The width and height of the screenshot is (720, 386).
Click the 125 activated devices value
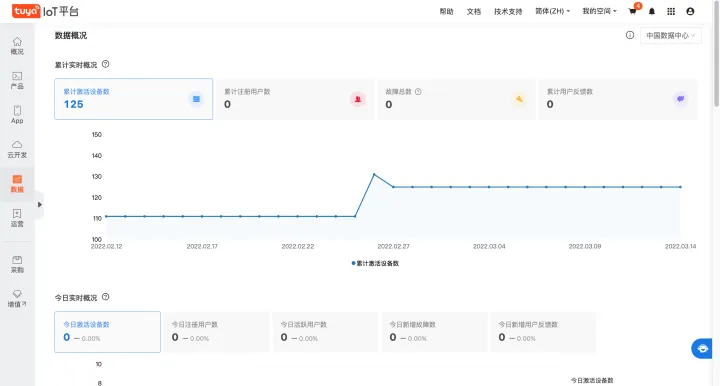click(x=73, y=104)
